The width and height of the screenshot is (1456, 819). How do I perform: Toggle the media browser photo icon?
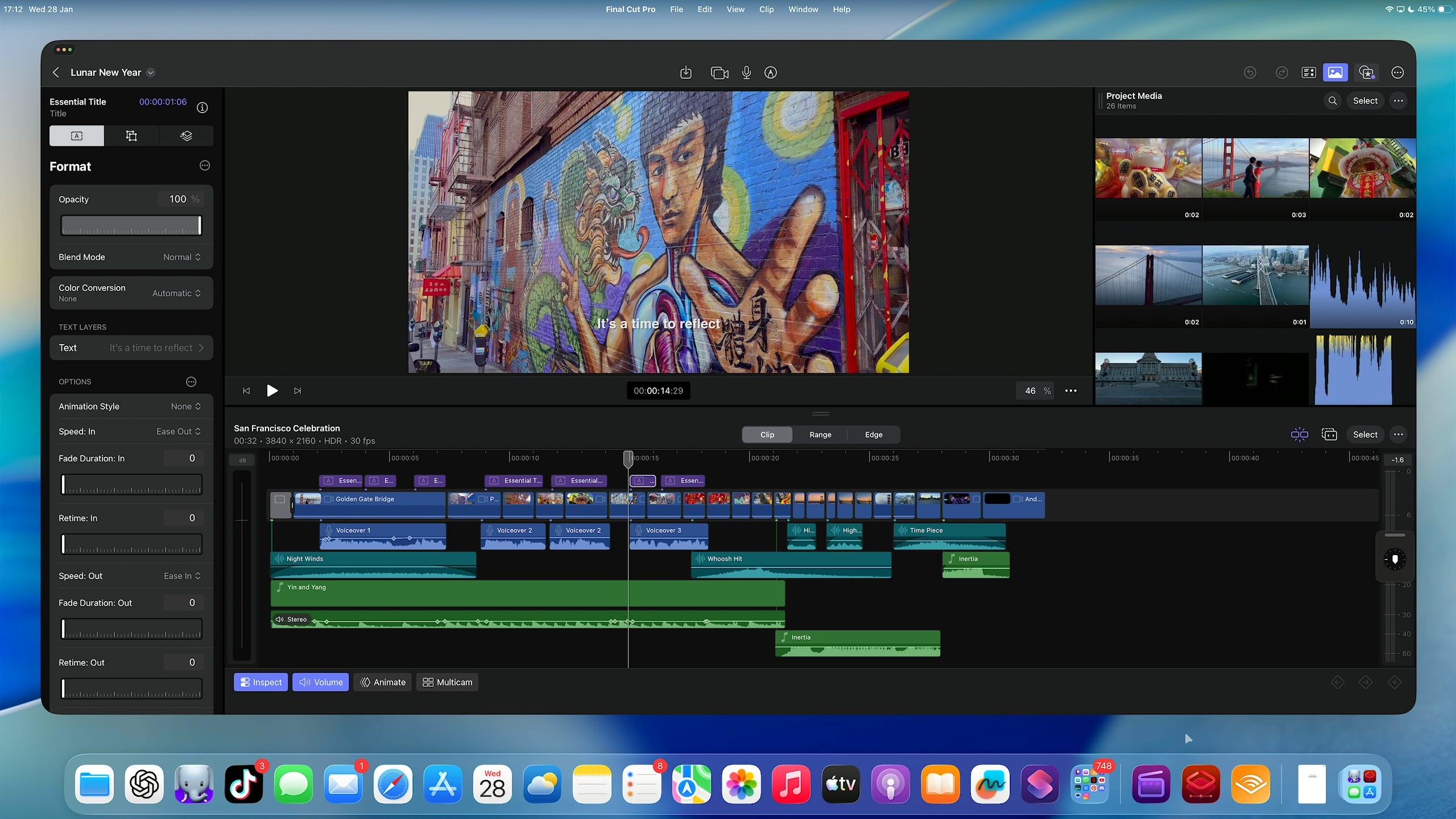coord(1335,72)
